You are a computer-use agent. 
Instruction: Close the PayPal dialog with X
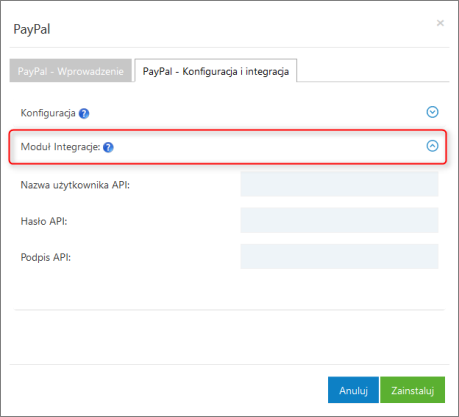[440, 23]
